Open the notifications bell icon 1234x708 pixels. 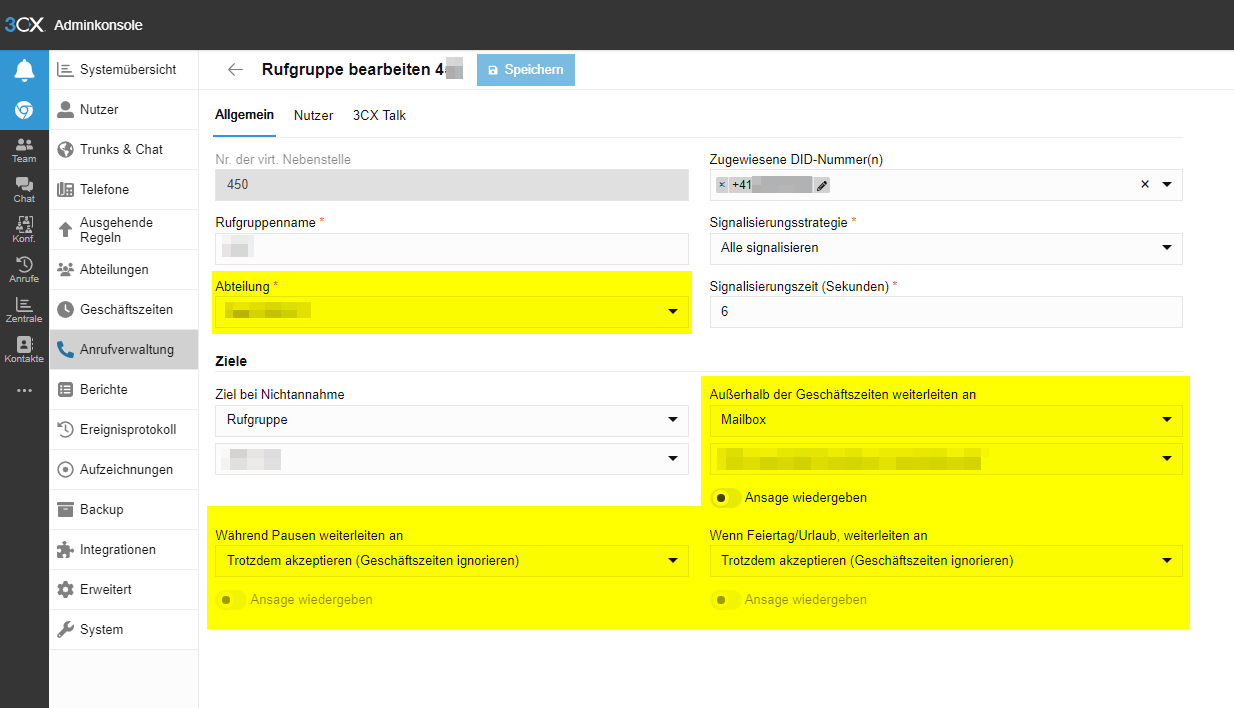[24, 70]
